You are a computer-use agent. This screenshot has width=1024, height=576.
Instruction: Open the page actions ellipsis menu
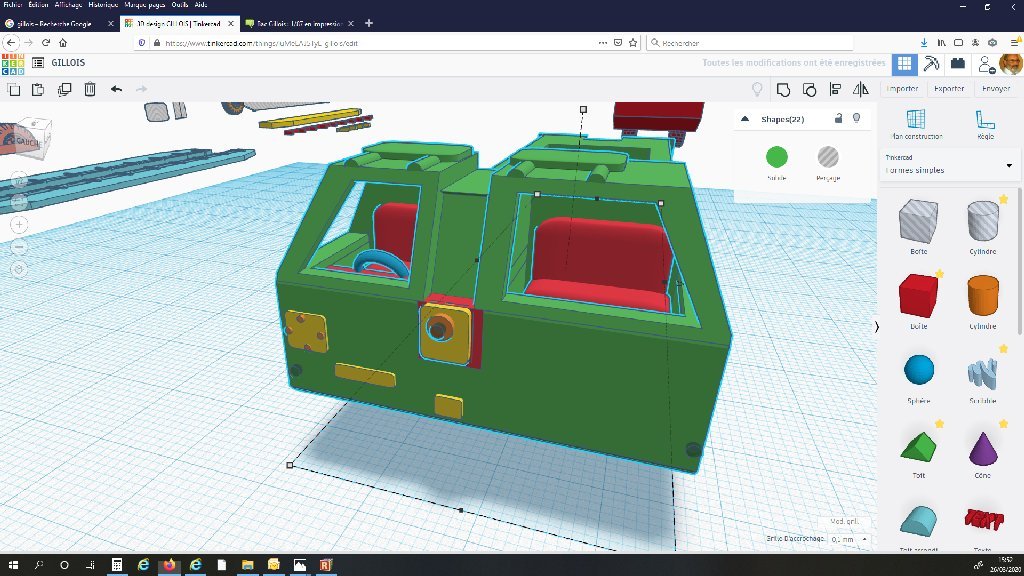click(602, 42)
